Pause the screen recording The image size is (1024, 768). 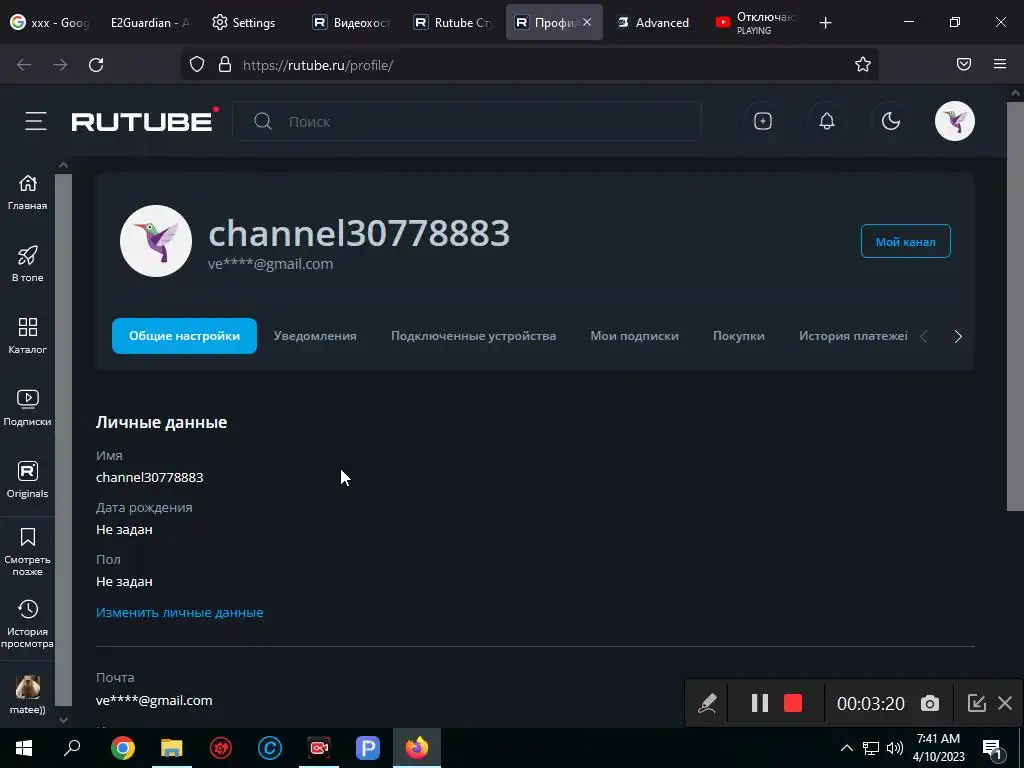[x=760, y=703]
